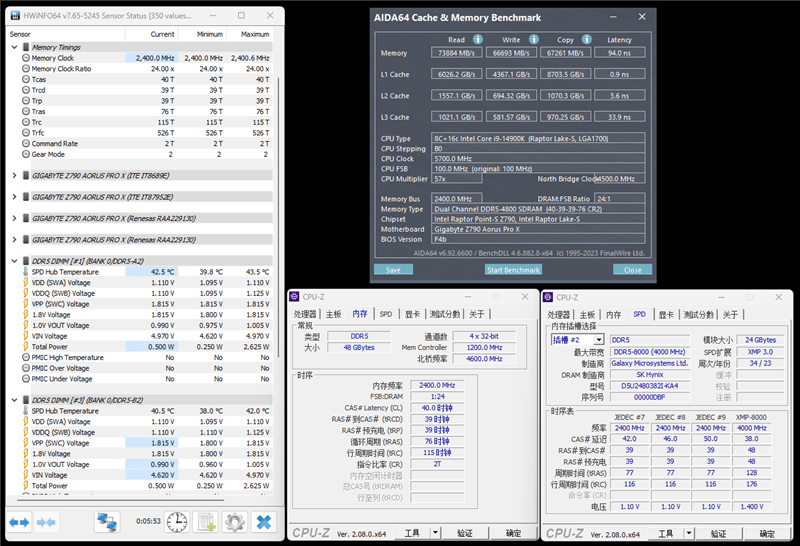Click Memory Clock Ratio 24.00 x current value
The image size is (800, 546).
(162, 69)
